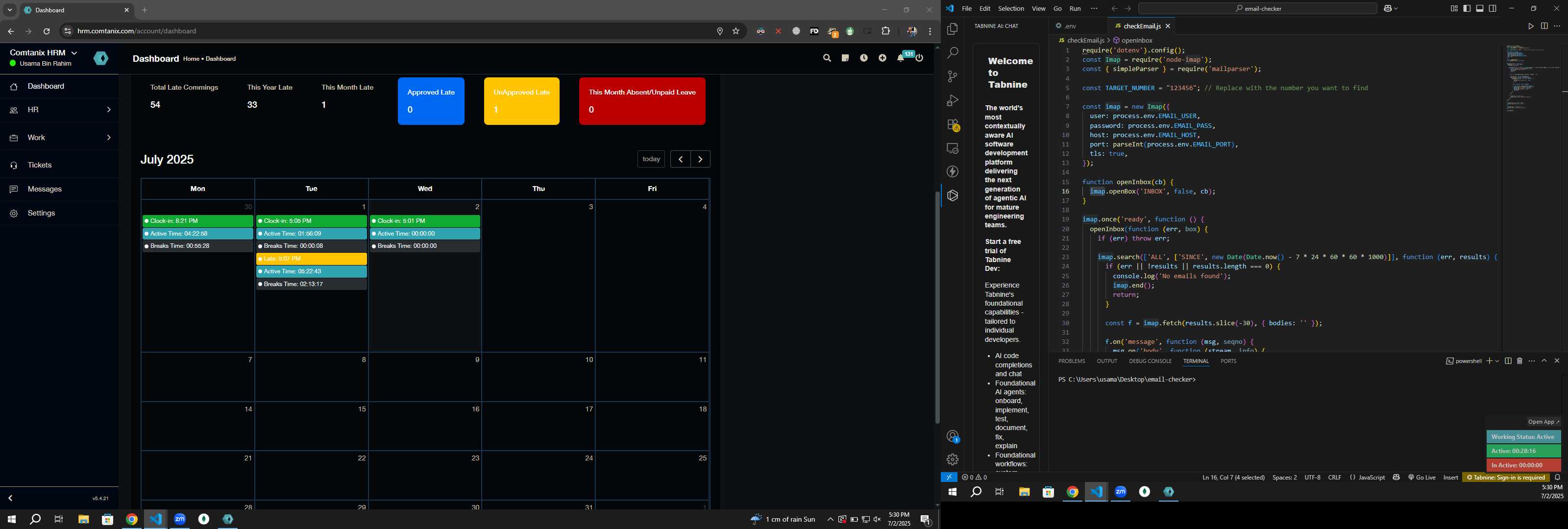Switch to the .env editor tab
1568x529 pixels.
coord(1071,26)
